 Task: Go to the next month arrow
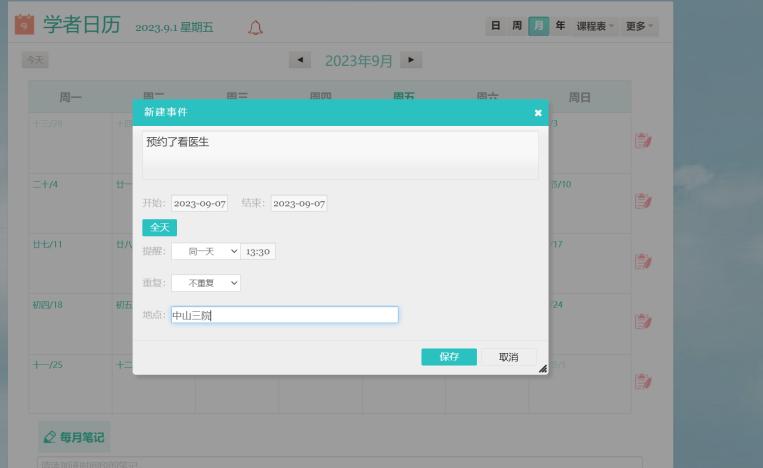click(x=411, y=61)
